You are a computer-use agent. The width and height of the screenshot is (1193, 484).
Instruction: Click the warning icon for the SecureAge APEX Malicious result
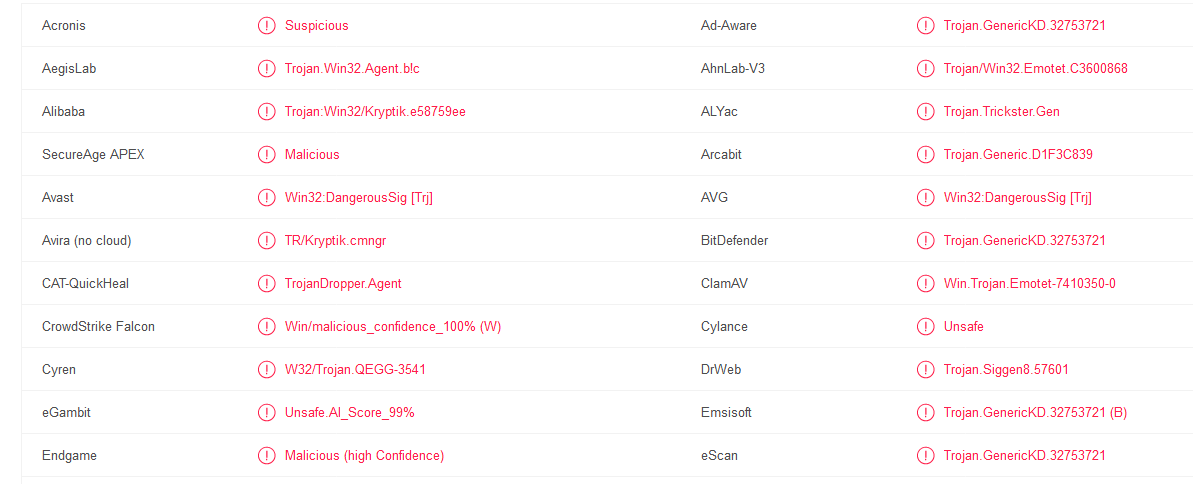point(266,154)
